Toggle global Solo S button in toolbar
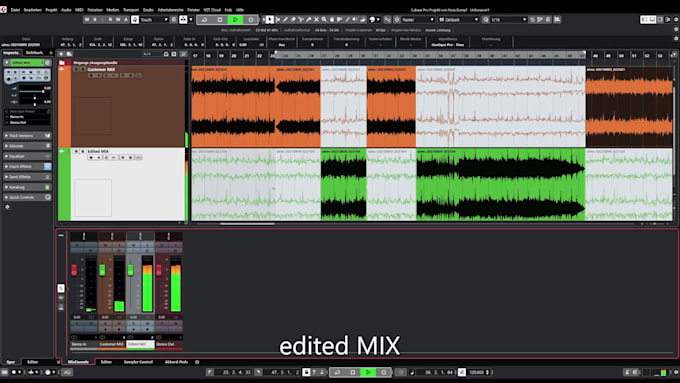Screen dimensions: 680x383 [x=95, y=20]
